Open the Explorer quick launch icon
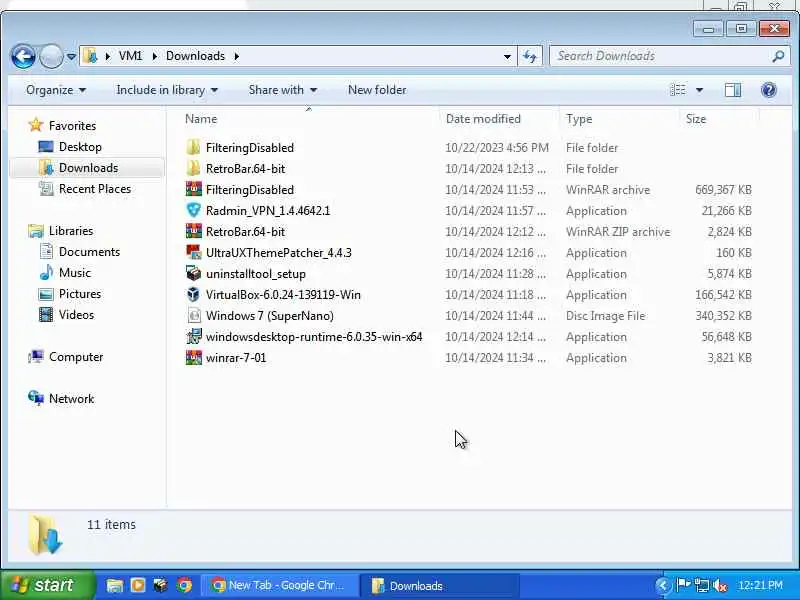This screenshot has height=600, width=800. [115, 585]
